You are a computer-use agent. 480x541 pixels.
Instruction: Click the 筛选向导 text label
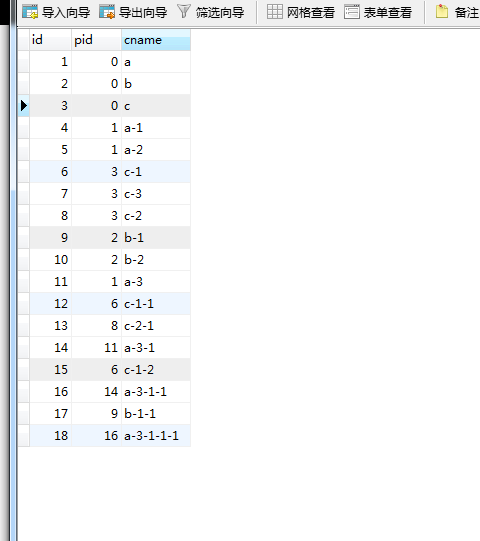(220, 13)
